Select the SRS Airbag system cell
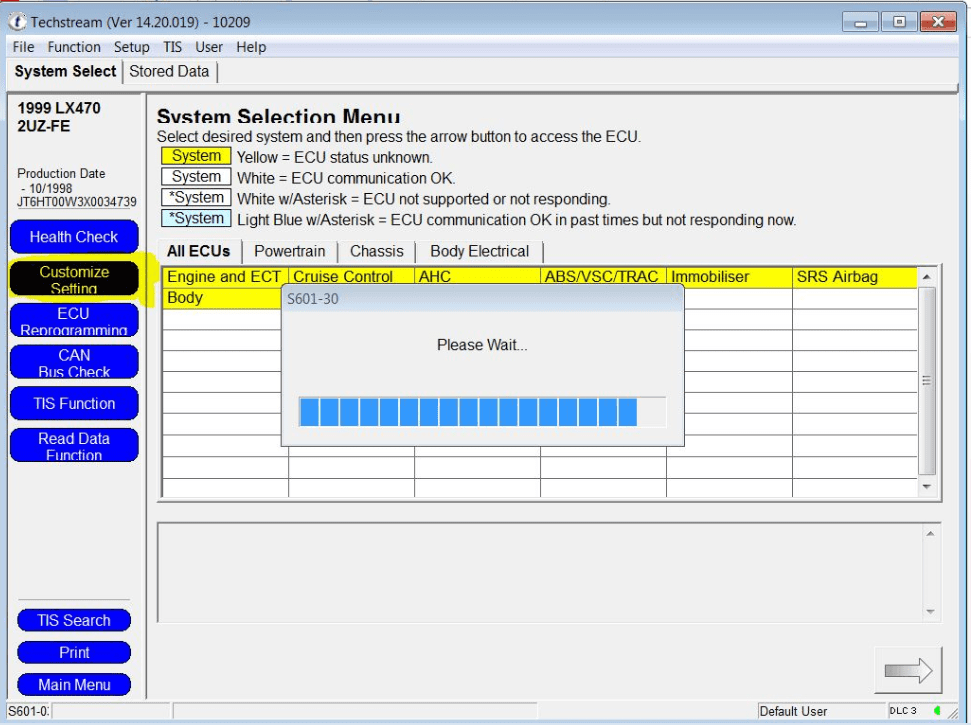Viewport: 971px width, 725px height. (x=855, y=277)
